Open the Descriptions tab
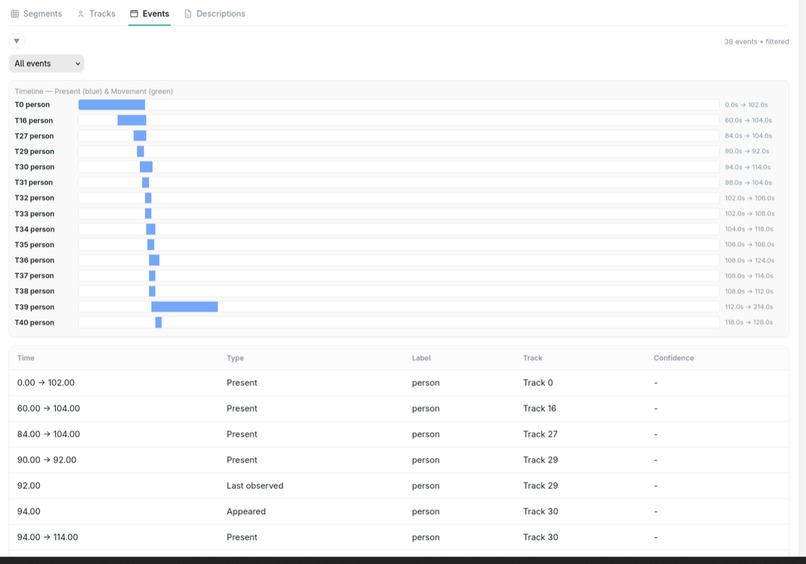The width and height of the screenshot is (806, 564). coord(215,14)
